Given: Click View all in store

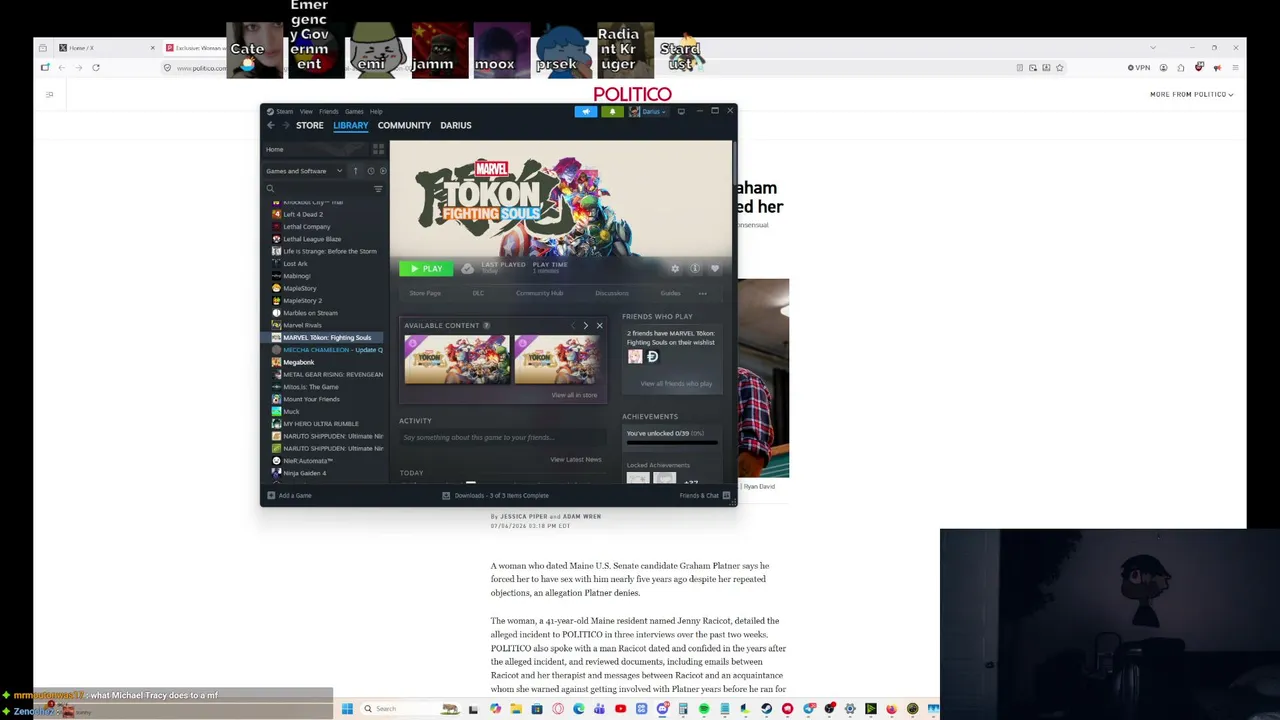Looking at the screenshot, I should 574,395.
